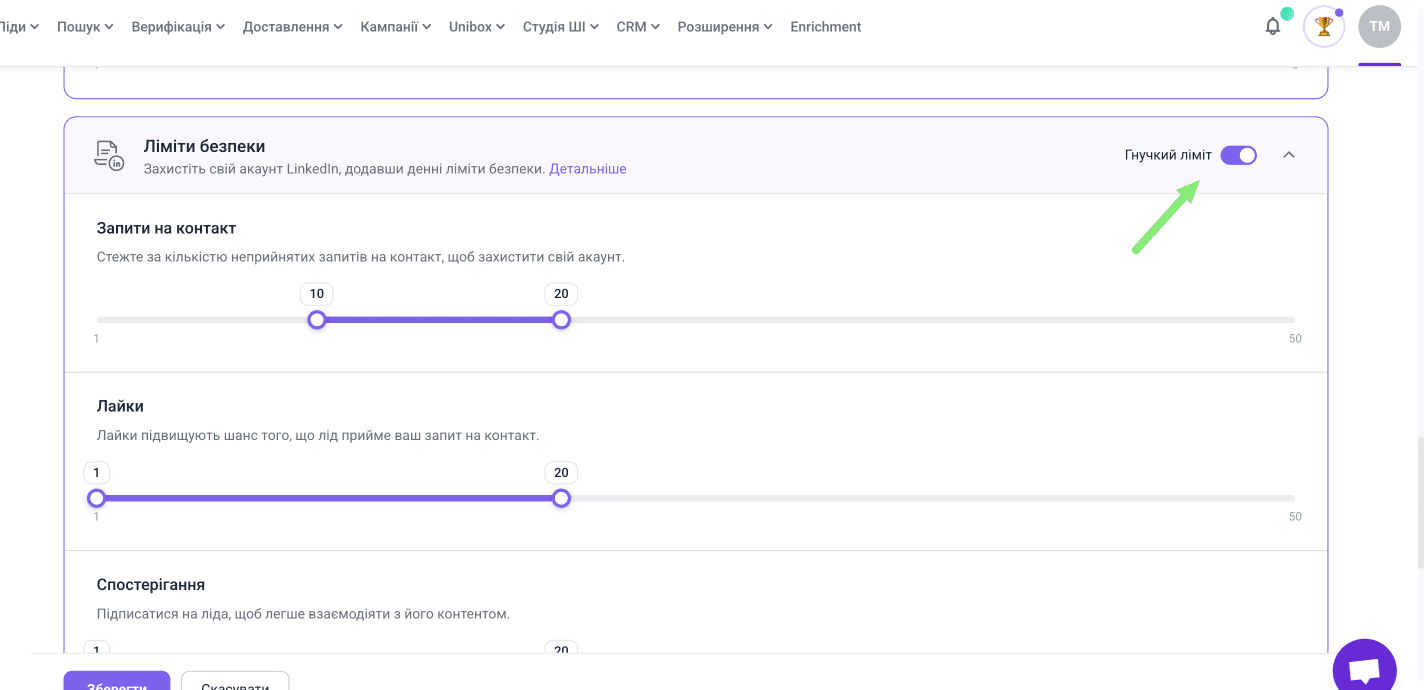The height and width of the screenshot is (690, 1424).
Task: Open the Unibox menu
Action: [477, 27]
